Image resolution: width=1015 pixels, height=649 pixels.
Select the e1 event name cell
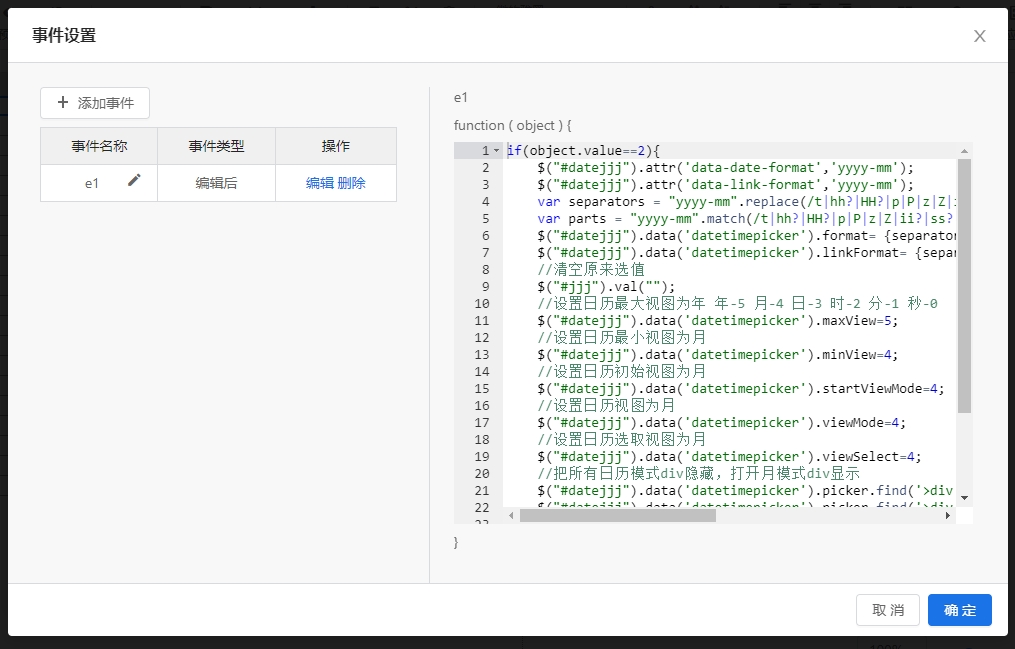click(92, 183)
